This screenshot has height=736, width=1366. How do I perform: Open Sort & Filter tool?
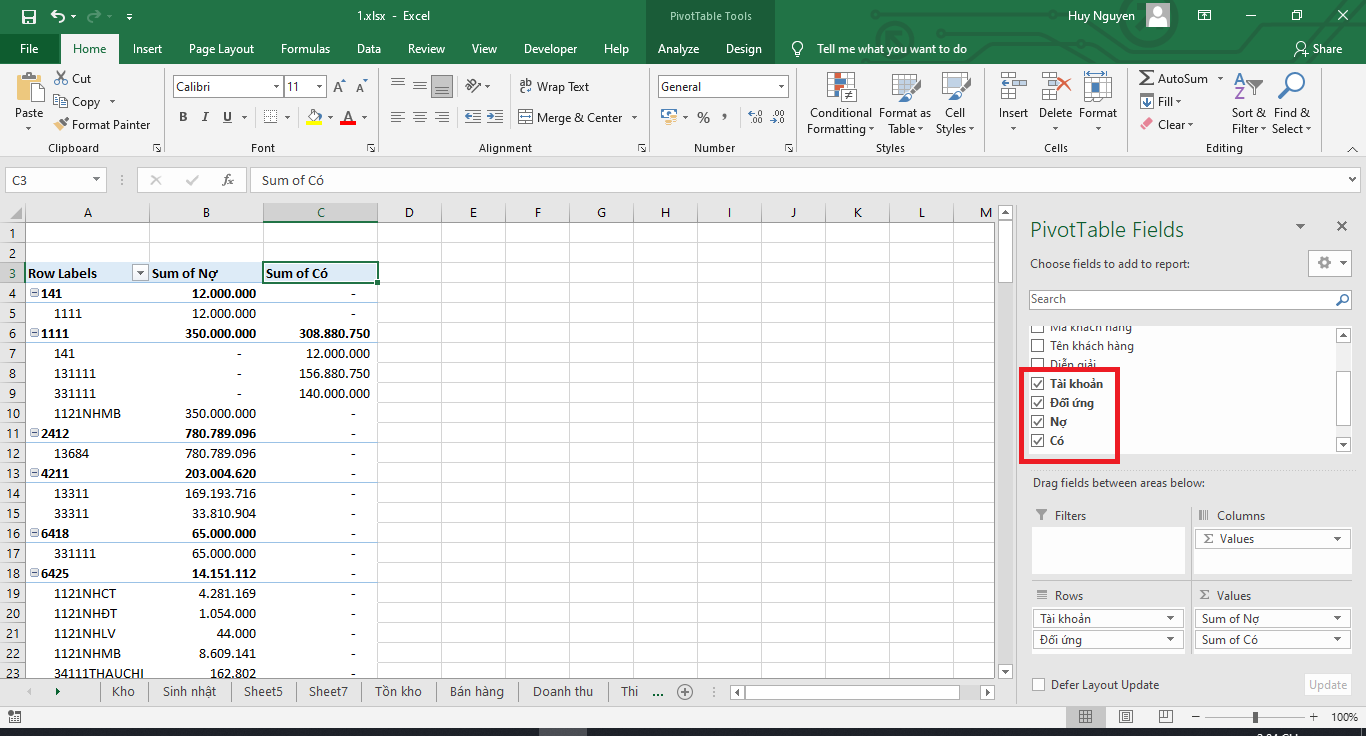[1248, 104]
